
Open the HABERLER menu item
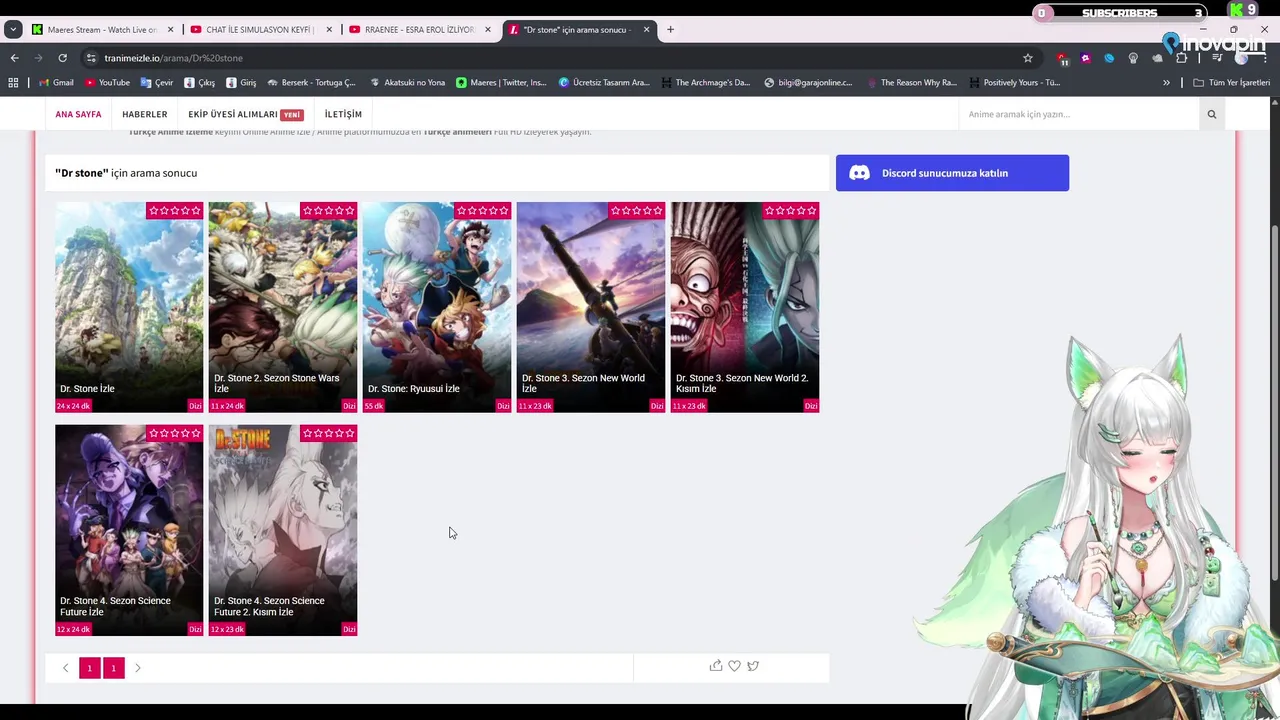[145, 114]
